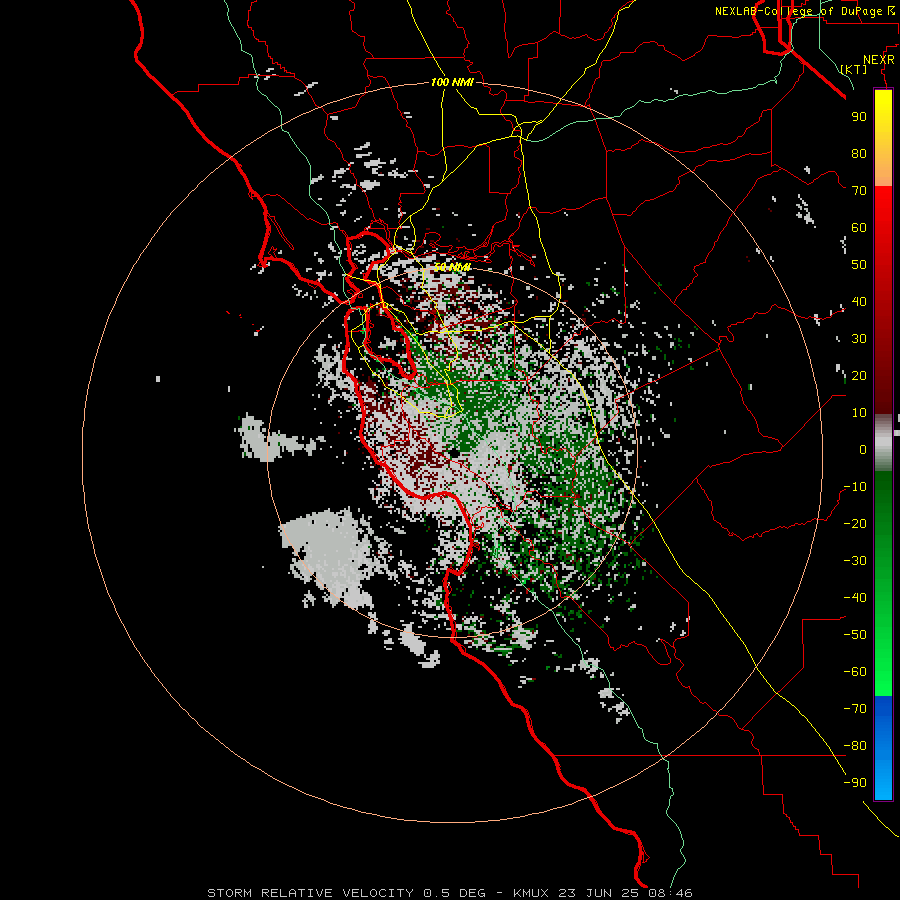Click the 60 value on velocity scale
The width and height of the screenshot is (900, 900).
pos(859,227)
